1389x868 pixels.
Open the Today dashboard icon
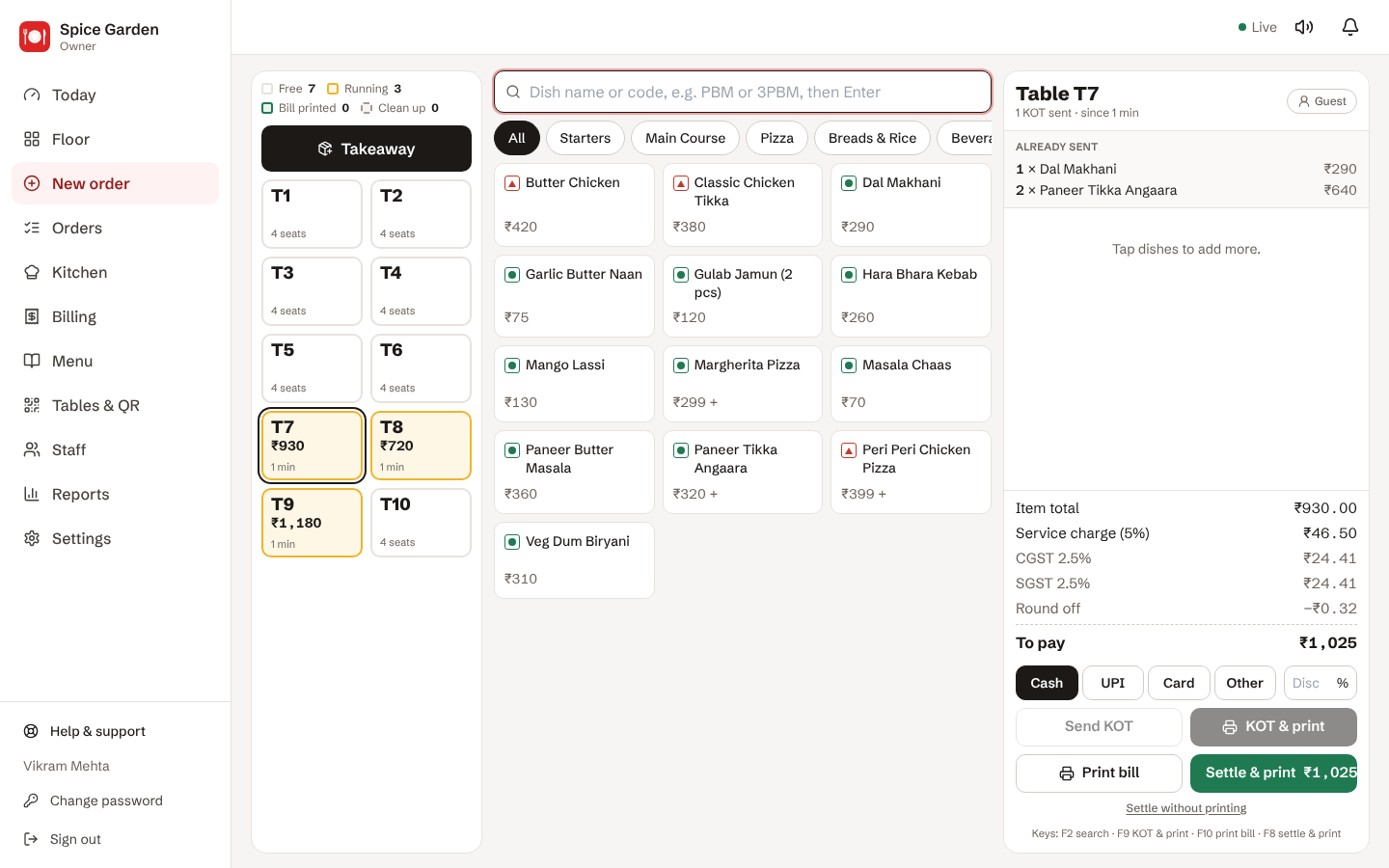click(32, 95)
